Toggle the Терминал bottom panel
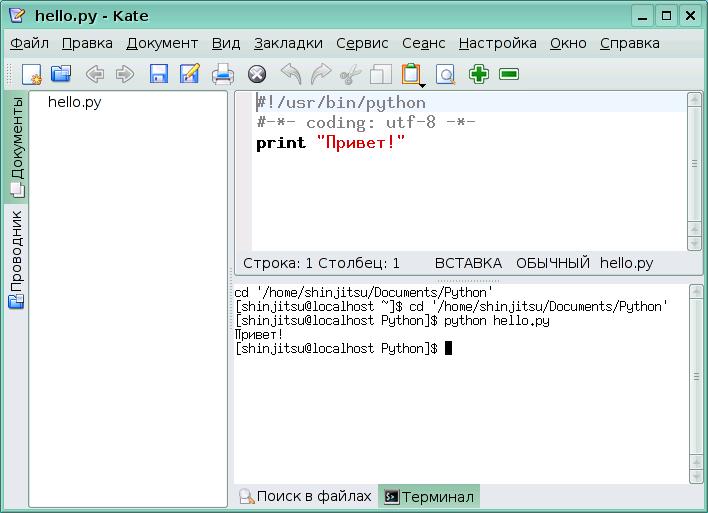The image size is (708, 513). click(429, 496)
